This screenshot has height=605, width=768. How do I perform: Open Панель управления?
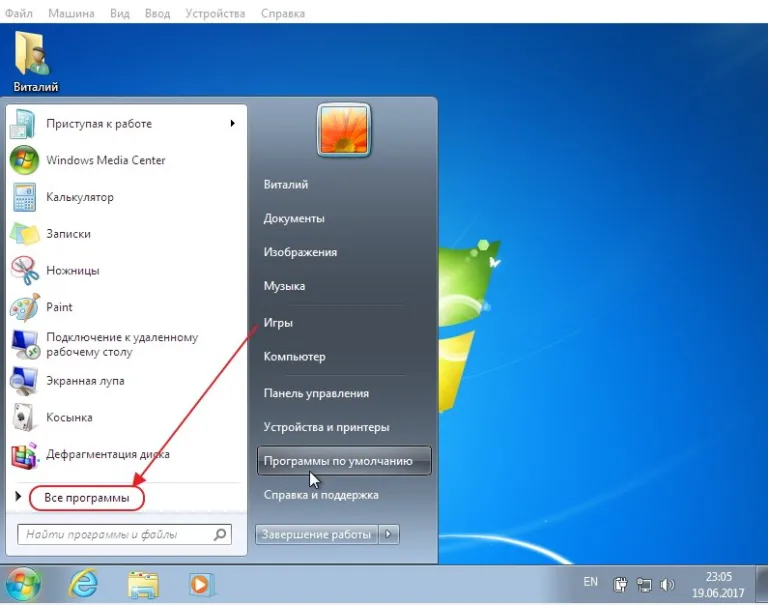click(x=316, y=393)
